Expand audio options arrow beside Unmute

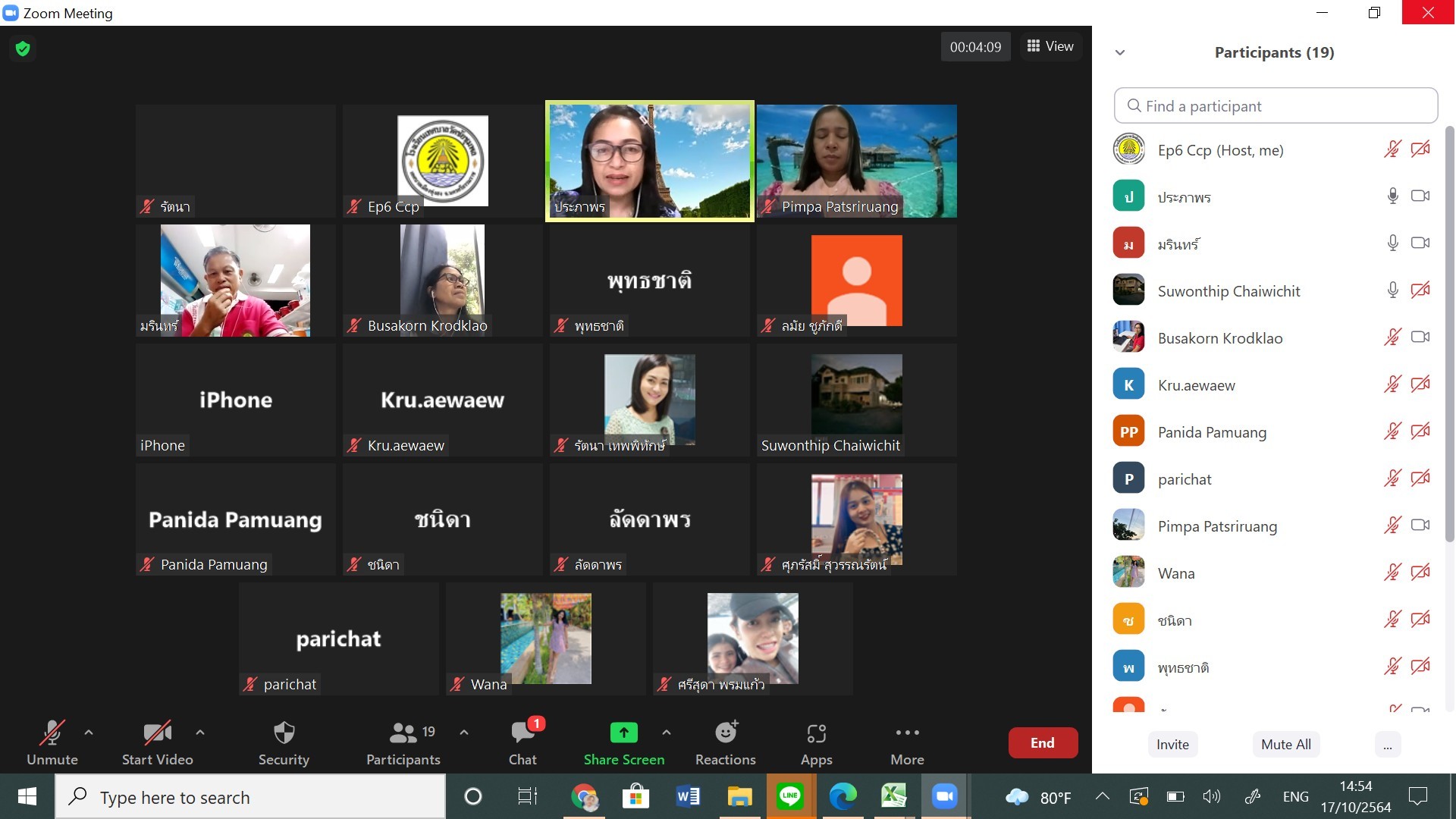(89, 733)
